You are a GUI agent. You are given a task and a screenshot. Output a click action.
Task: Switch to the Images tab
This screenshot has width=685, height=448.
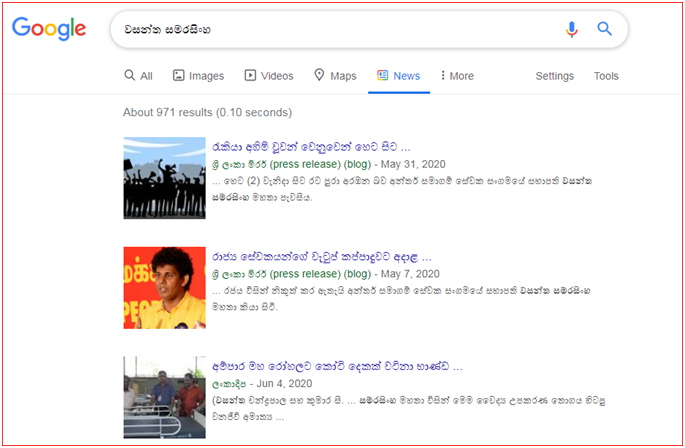pos(198,76)
